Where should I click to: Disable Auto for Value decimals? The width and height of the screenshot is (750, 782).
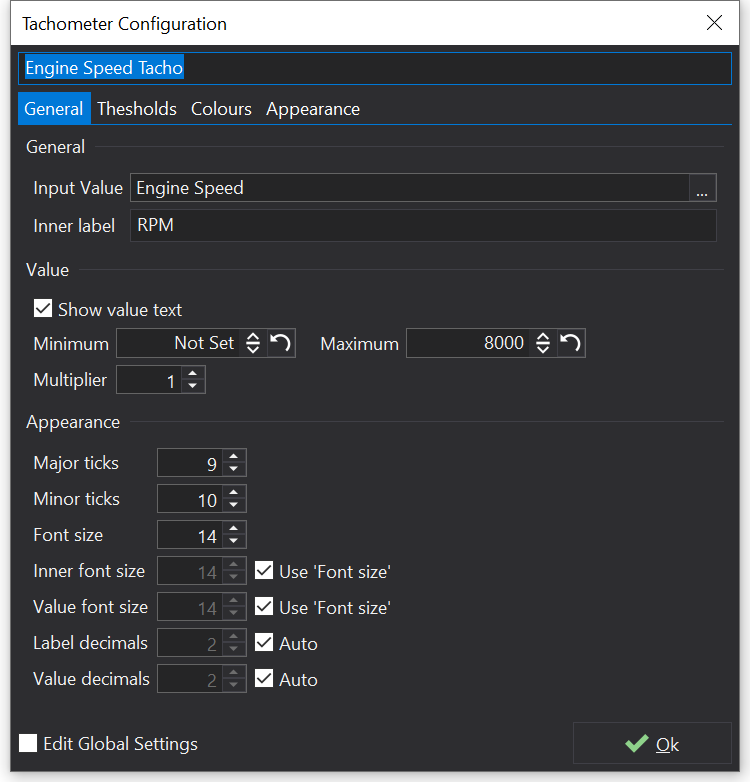pos(264,679)
